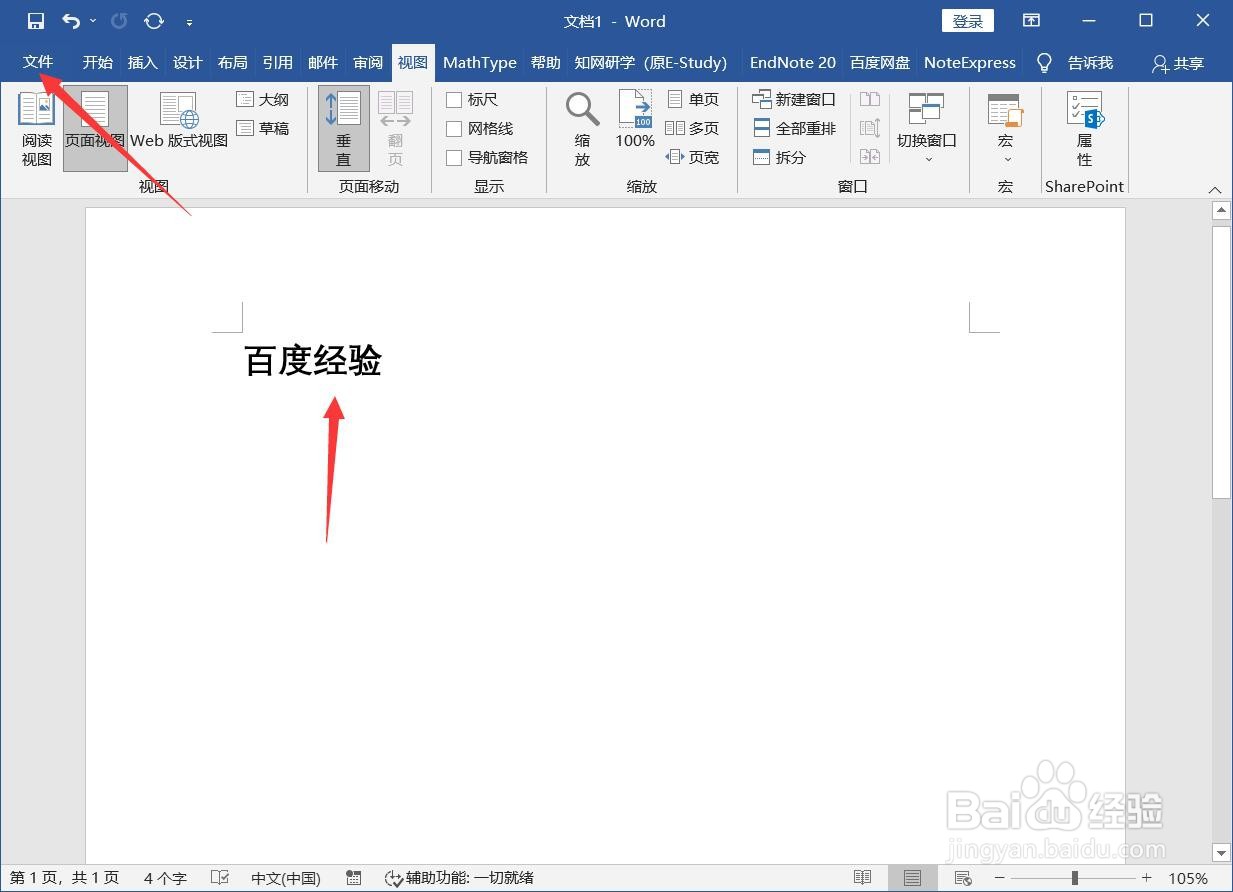1233x892 pixels.
Task: Switch to 大纲 outline view
Action: [263, 99]
